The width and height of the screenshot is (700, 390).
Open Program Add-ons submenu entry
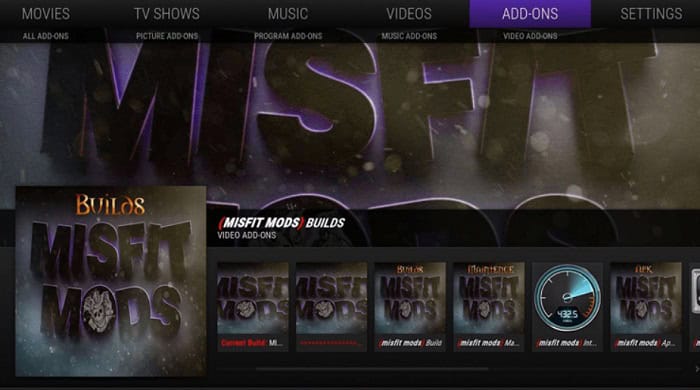coord(288,36)
